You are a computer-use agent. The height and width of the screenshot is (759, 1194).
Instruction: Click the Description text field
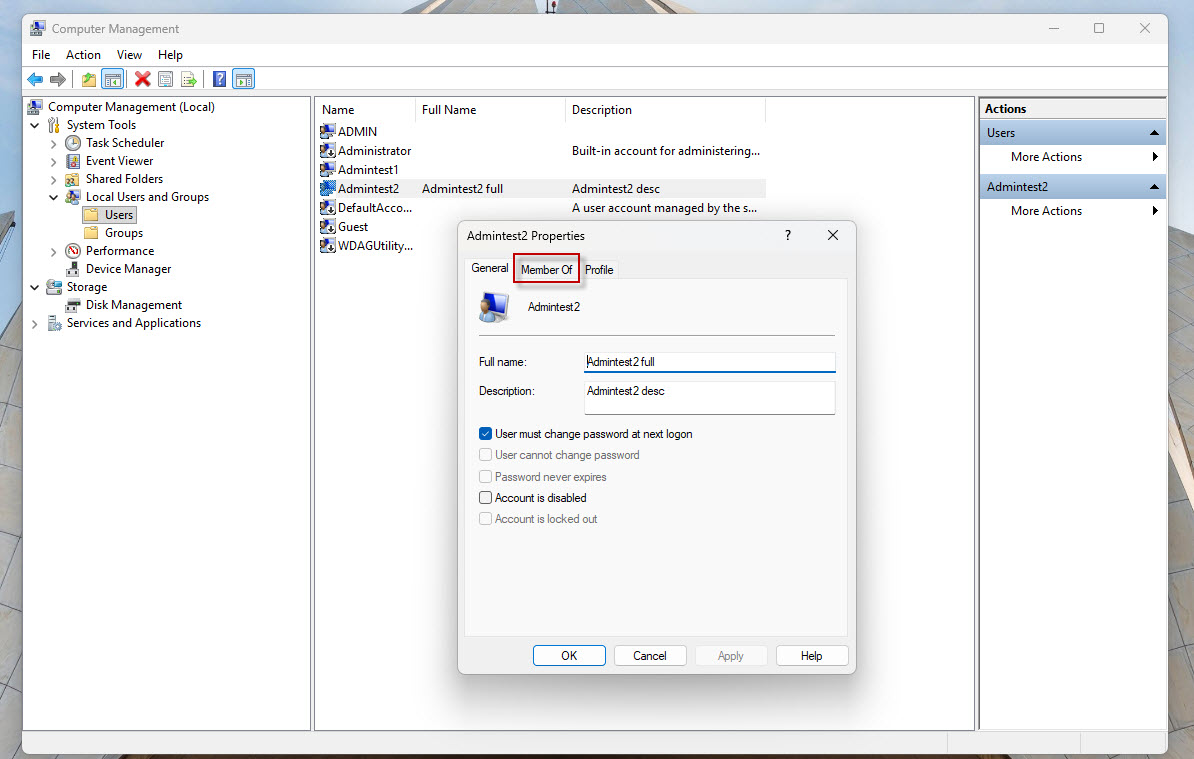[x=710, y=397]
